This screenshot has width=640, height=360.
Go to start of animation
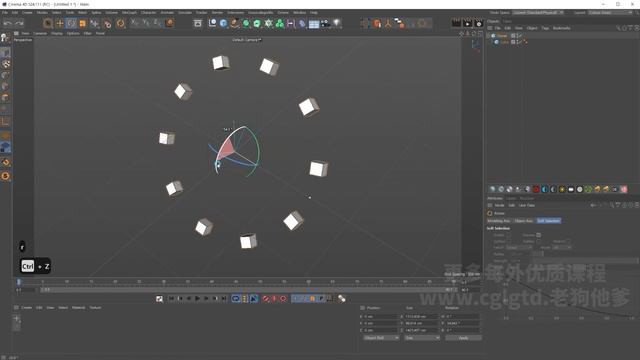click(x=171, y=299)
